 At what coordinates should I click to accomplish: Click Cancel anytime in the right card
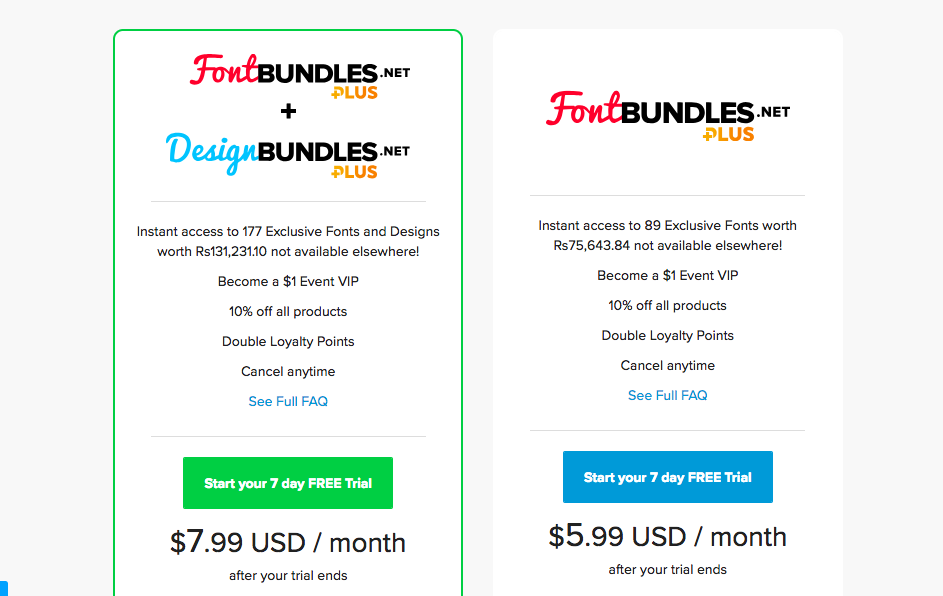point(668,366)
